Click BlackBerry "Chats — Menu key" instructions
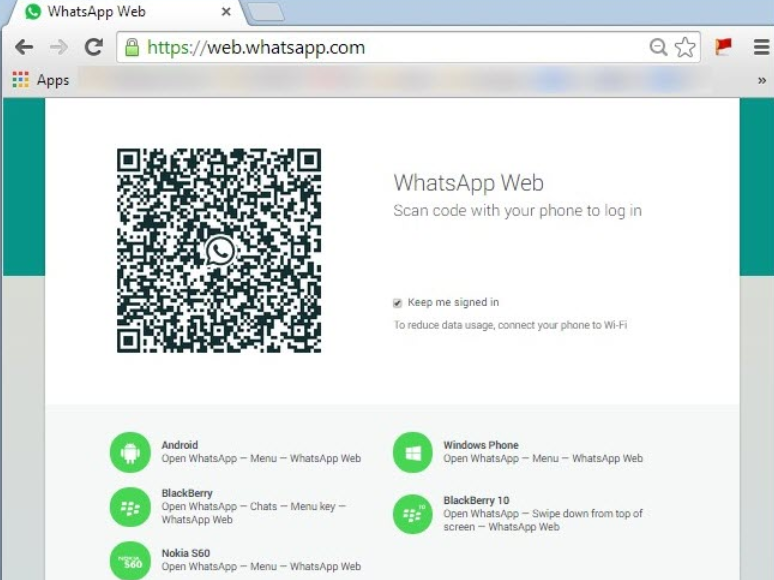774x580 pixels. (x=254, y=513)
